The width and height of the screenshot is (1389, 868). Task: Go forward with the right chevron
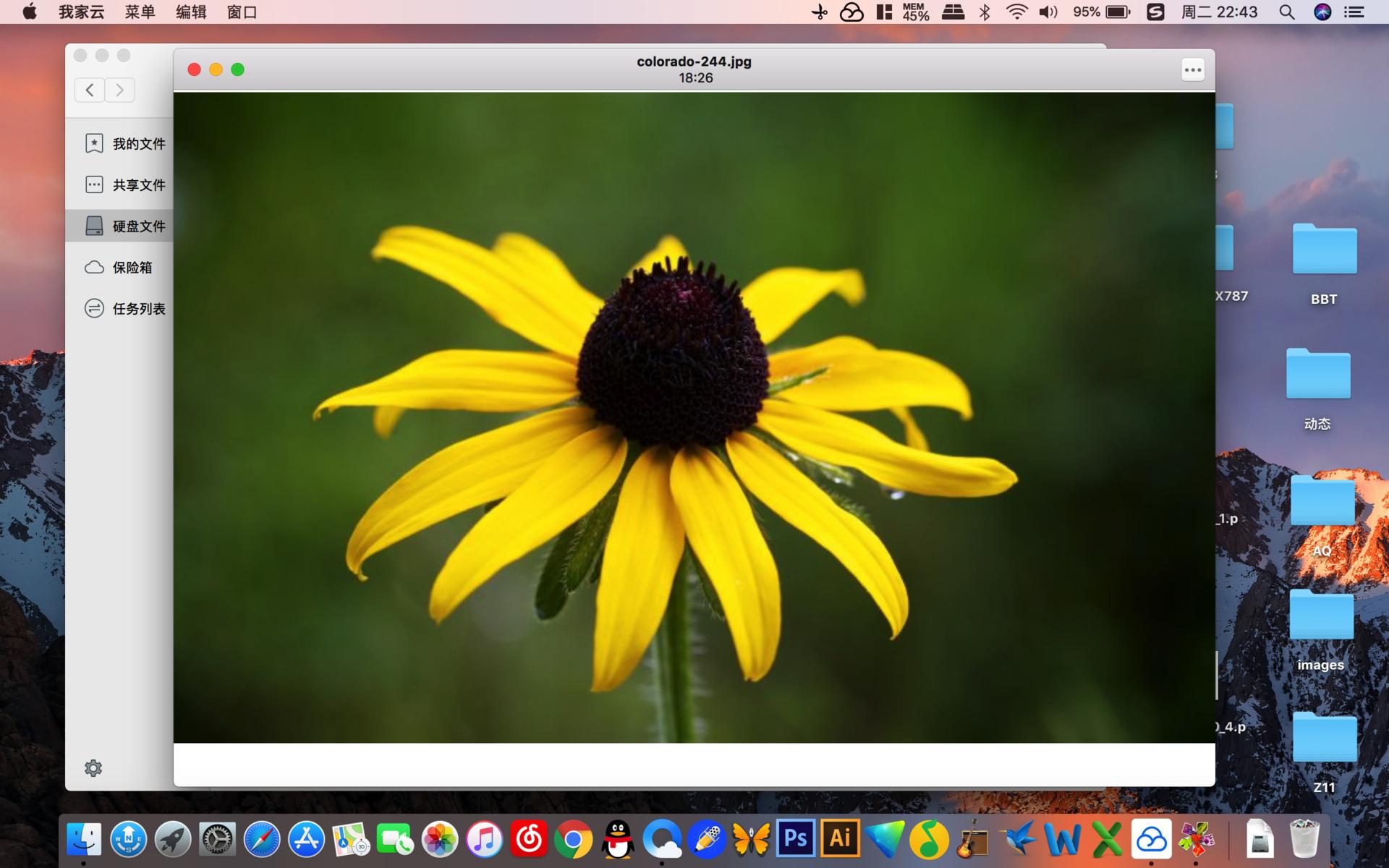point(120,90)
